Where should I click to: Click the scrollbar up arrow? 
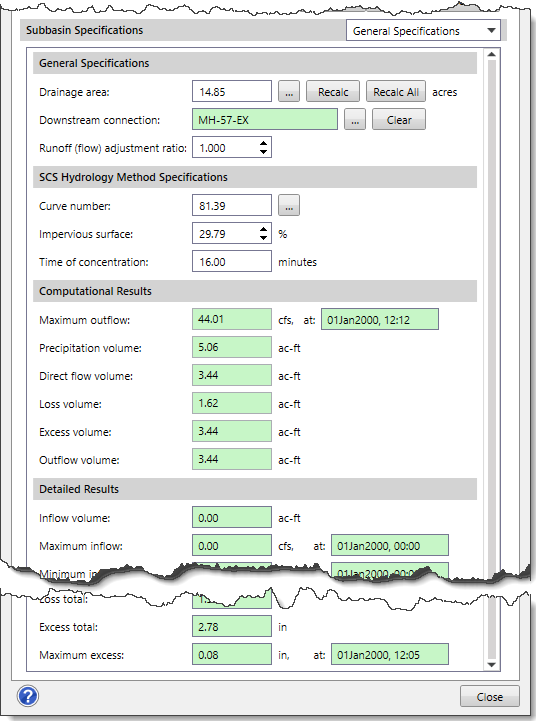point(491,55)
